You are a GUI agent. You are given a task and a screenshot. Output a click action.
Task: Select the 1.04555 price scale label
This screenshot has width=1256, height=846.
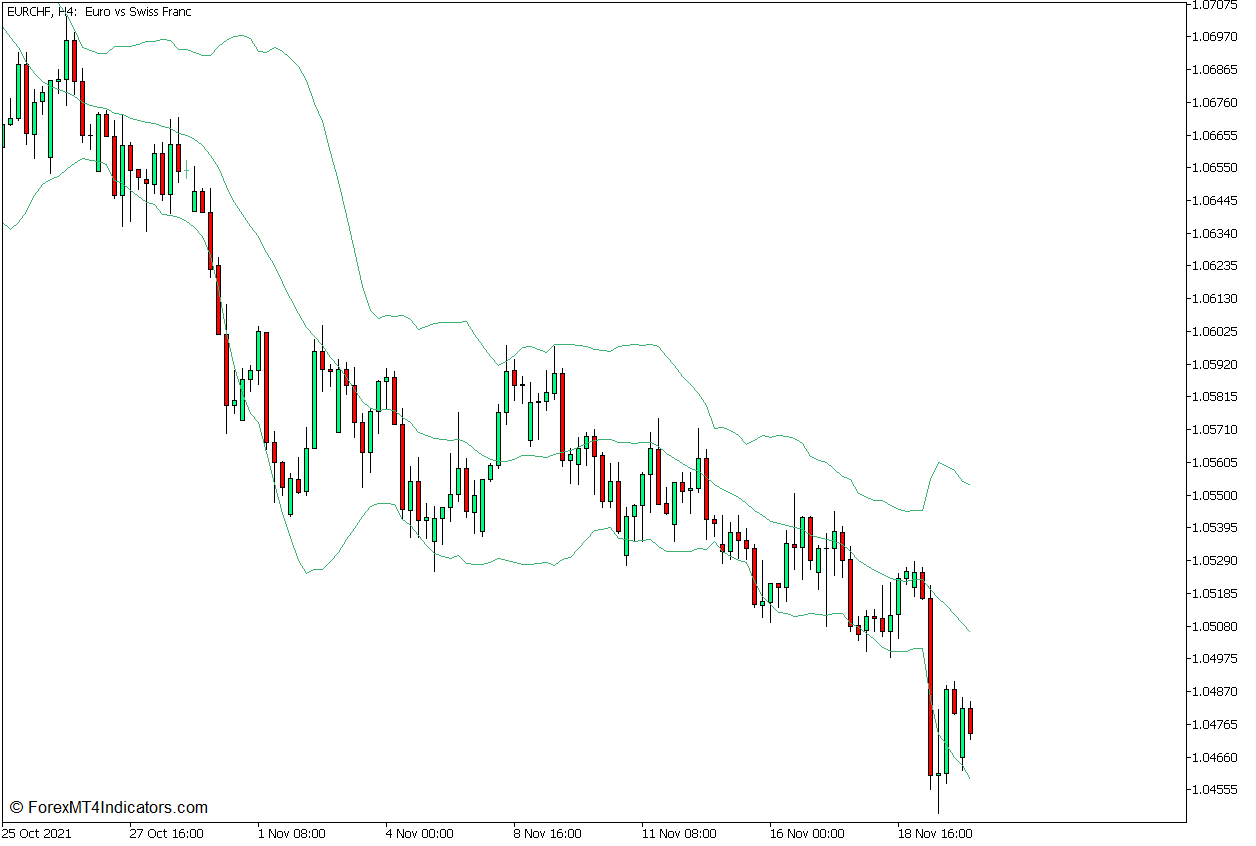[1216, 791]
